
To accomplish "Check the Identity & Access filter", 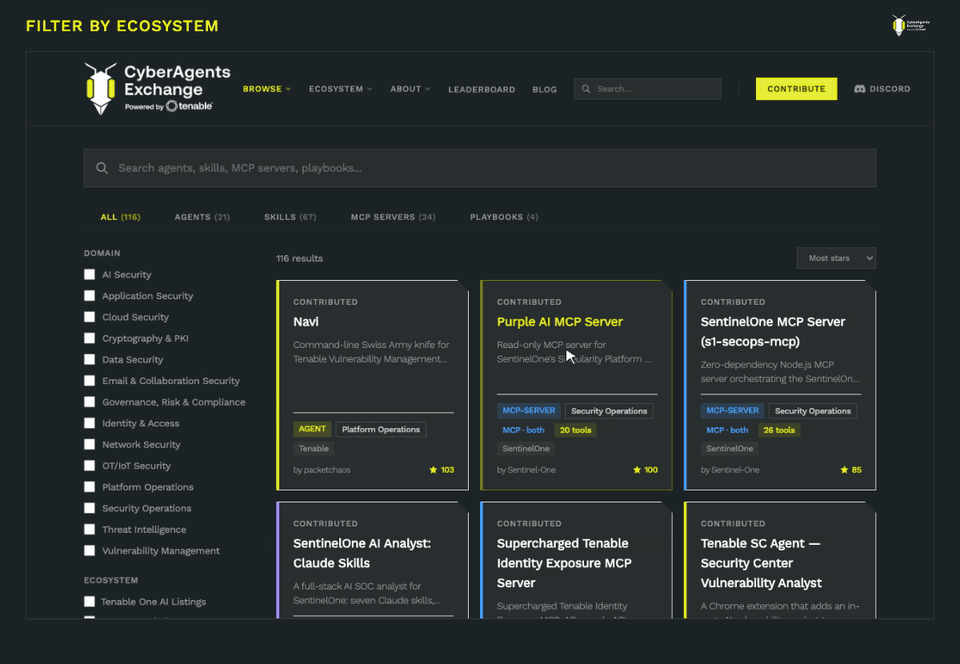I will click(x=89, y=423).
